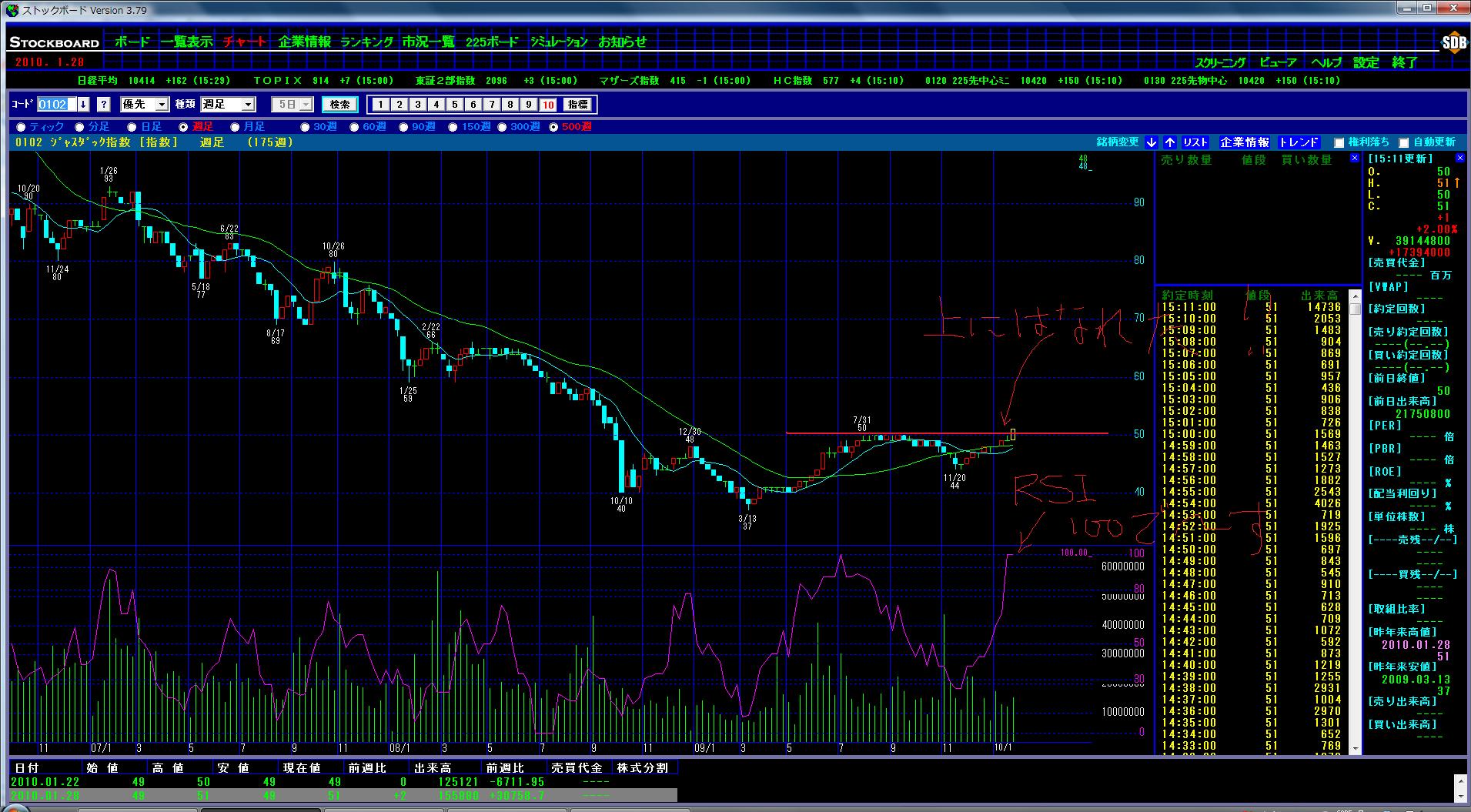Image resolution: width=1471 pixels, height=812 pixels.
Task: Open the 種類 週足 dropdown
Action: coord(227,105)
